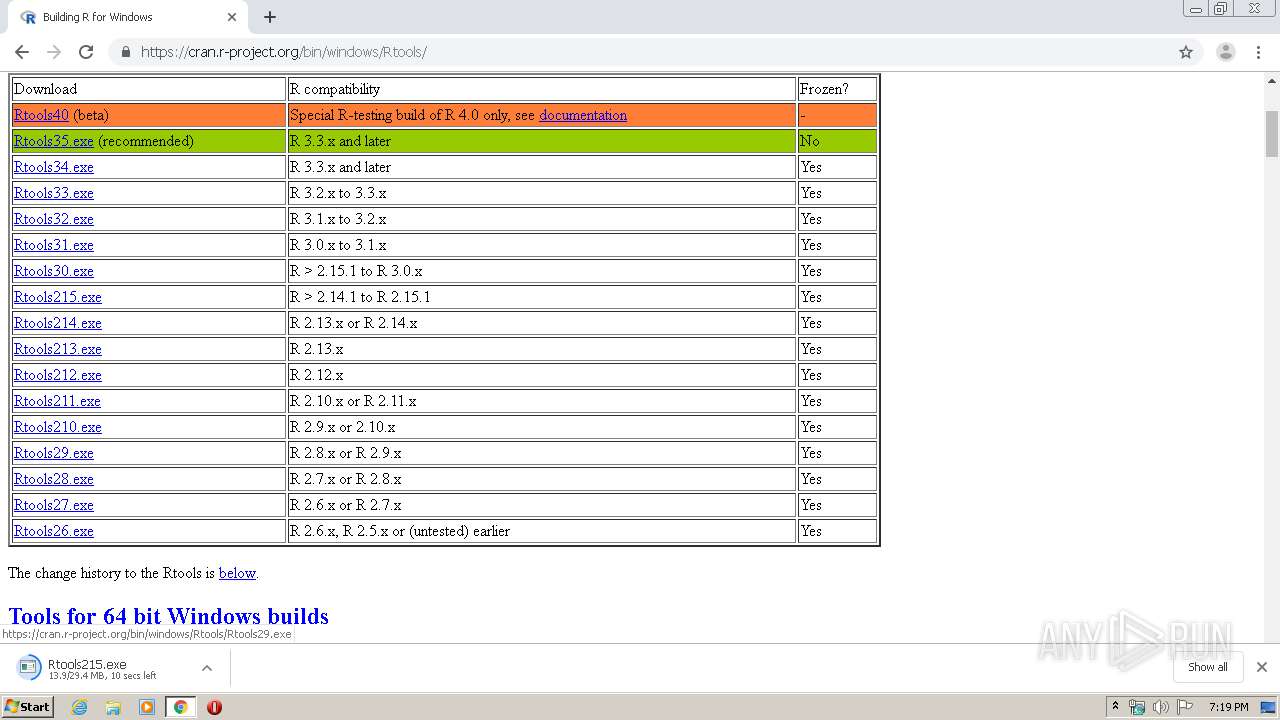This screenshot has width=1280, height=720.
Task: Click the 'No' frozen cell for Rtools35
Action: click(837, 141)
